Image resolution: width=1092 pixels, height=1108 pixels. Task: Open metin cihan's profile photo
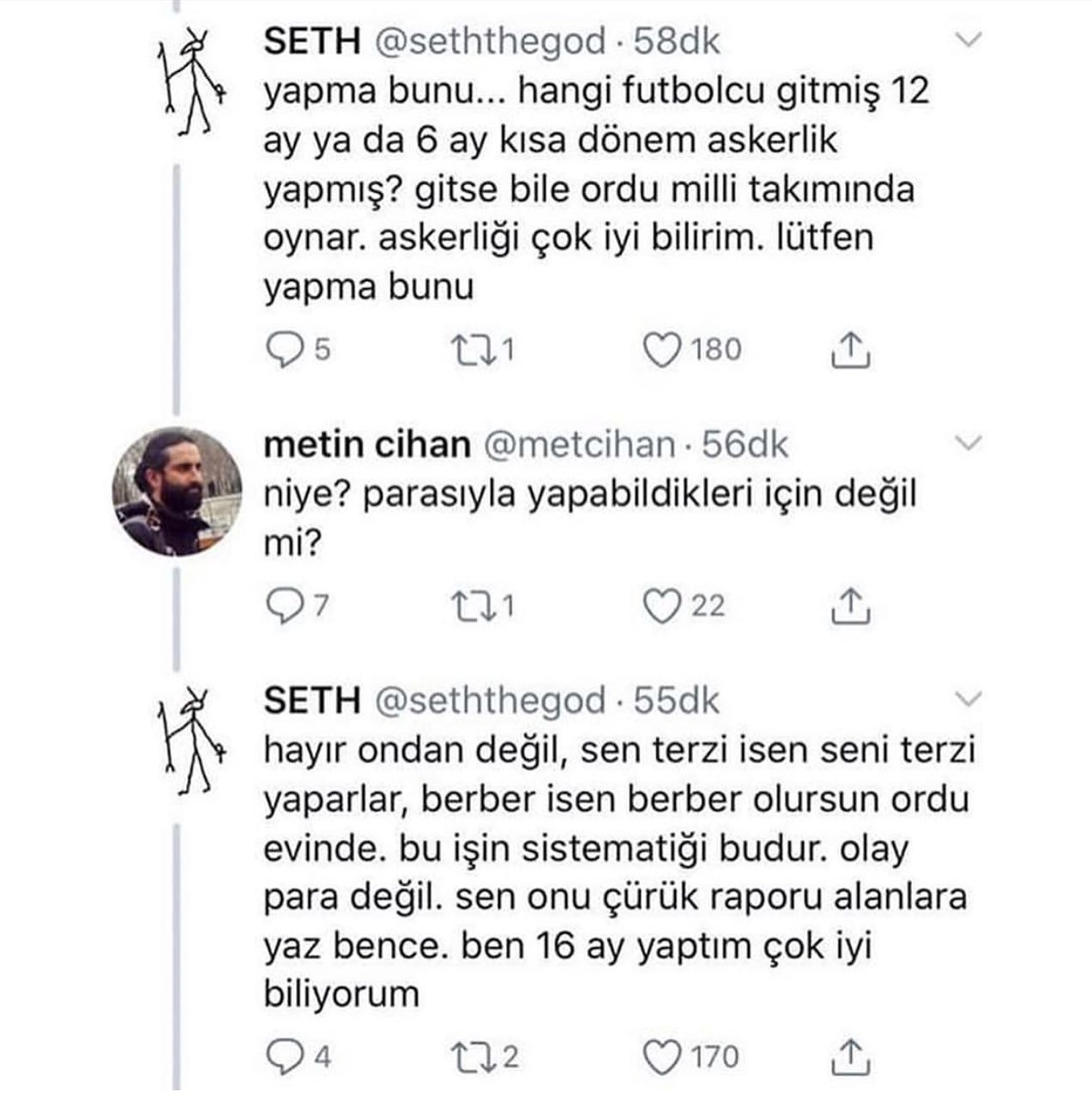(178, 491)
